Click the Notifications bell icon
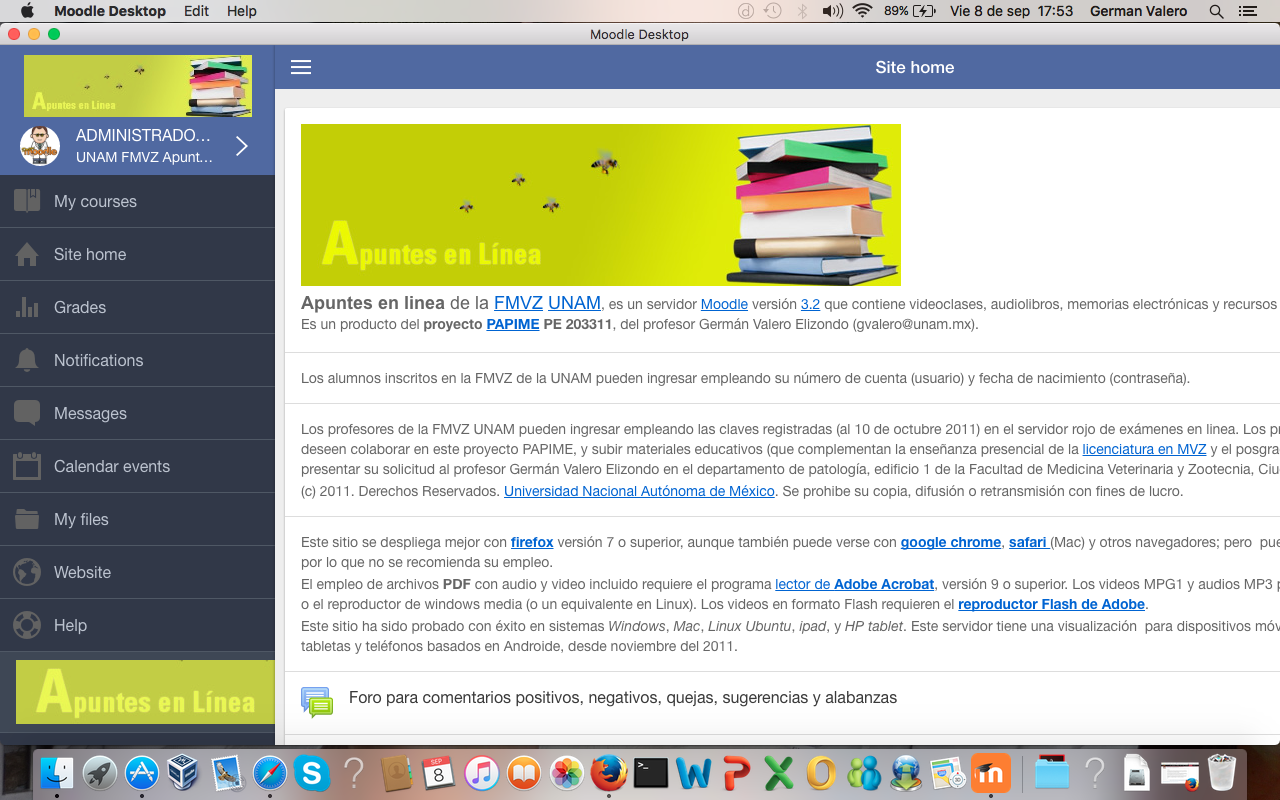Viewport: 1280px width, 800px height. click(27, 360)
